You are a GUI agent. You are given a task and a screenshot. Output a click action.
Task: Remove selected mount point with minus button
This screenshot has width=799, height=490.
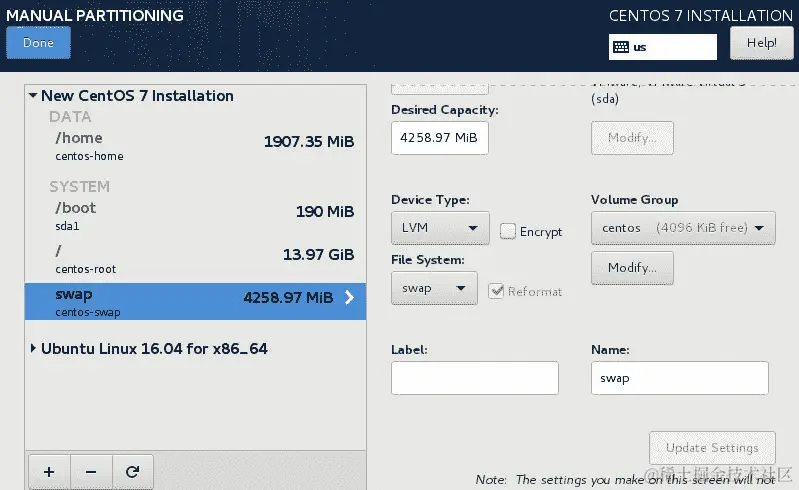pos(91,472)
